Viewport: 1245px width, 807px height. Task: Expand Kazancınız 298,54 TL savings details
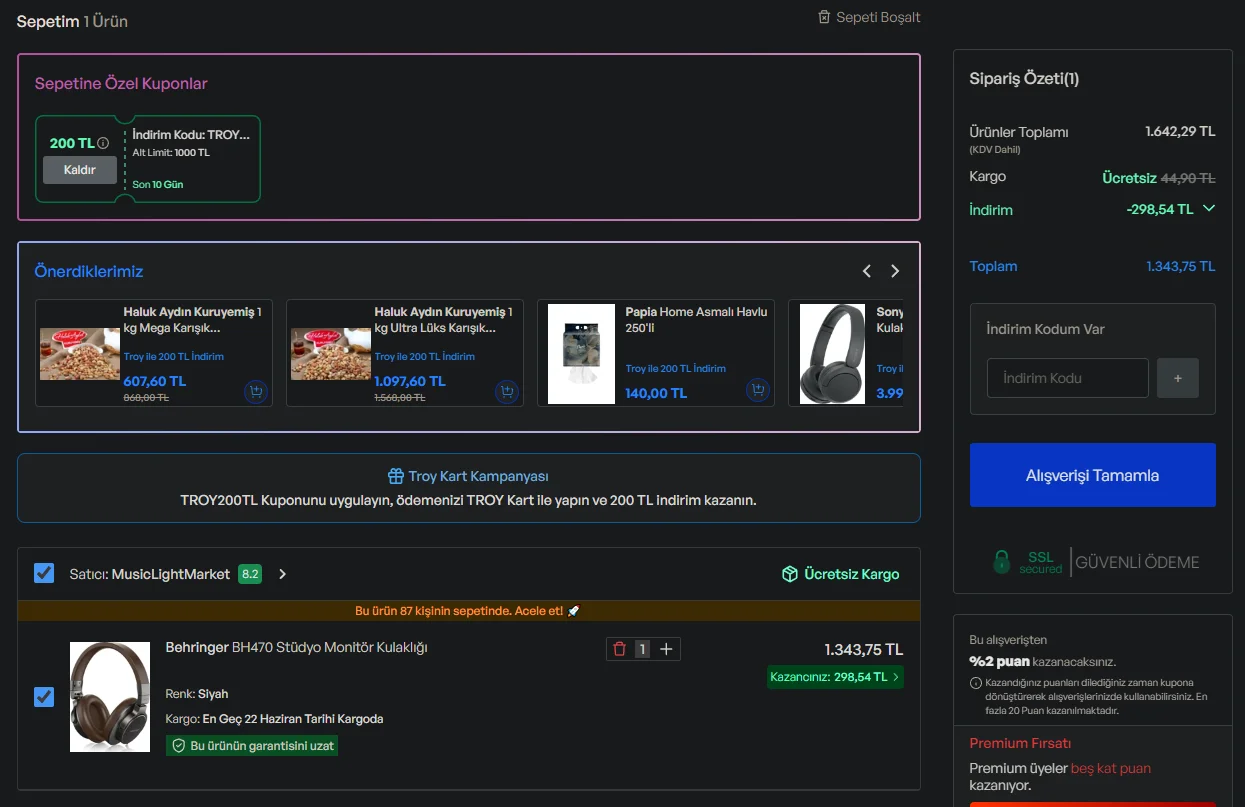click(835, 677)
